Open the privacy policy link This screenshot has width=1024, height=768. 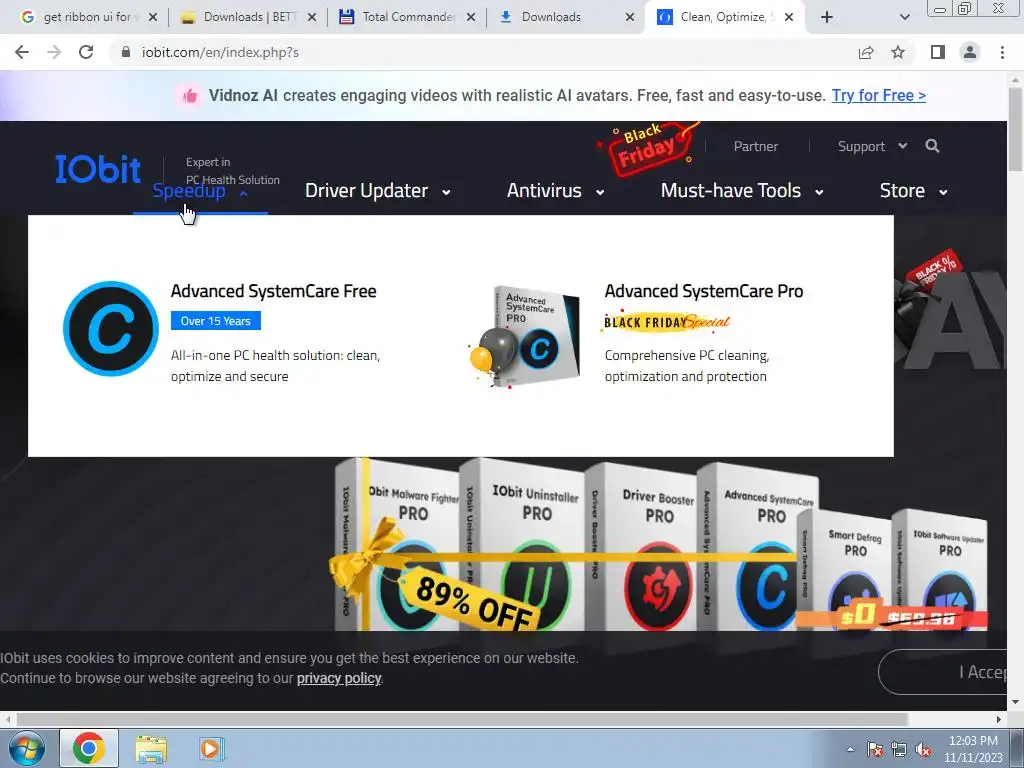click(x=339, y=678)
